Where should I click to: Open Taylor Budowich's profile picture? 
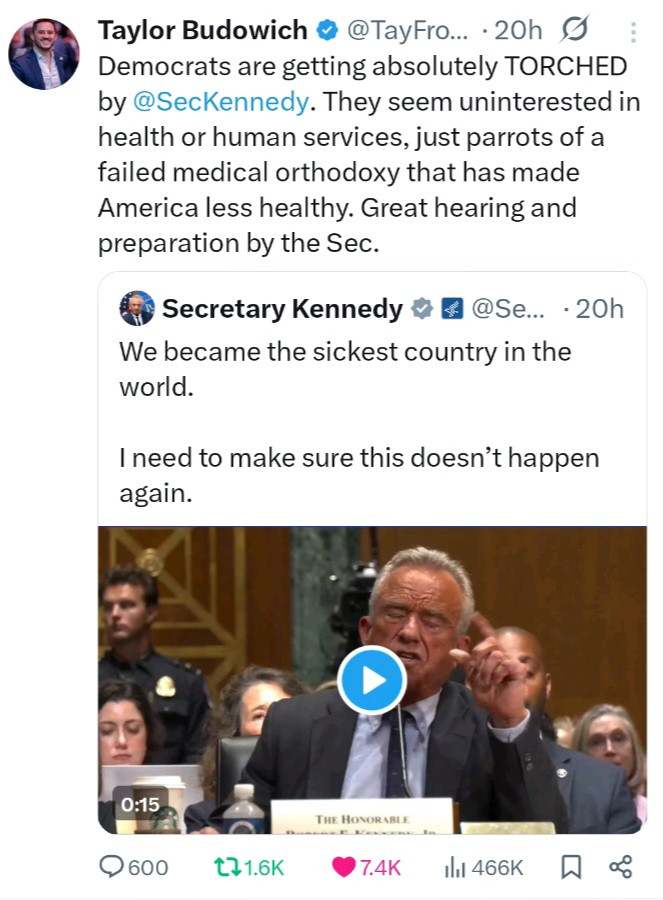pos(44,53)
